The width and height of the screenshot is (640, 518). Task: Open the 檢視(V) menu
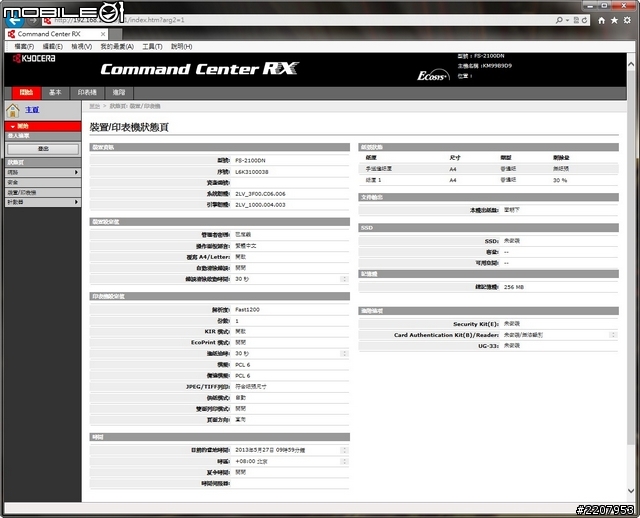tap(81, 47)
